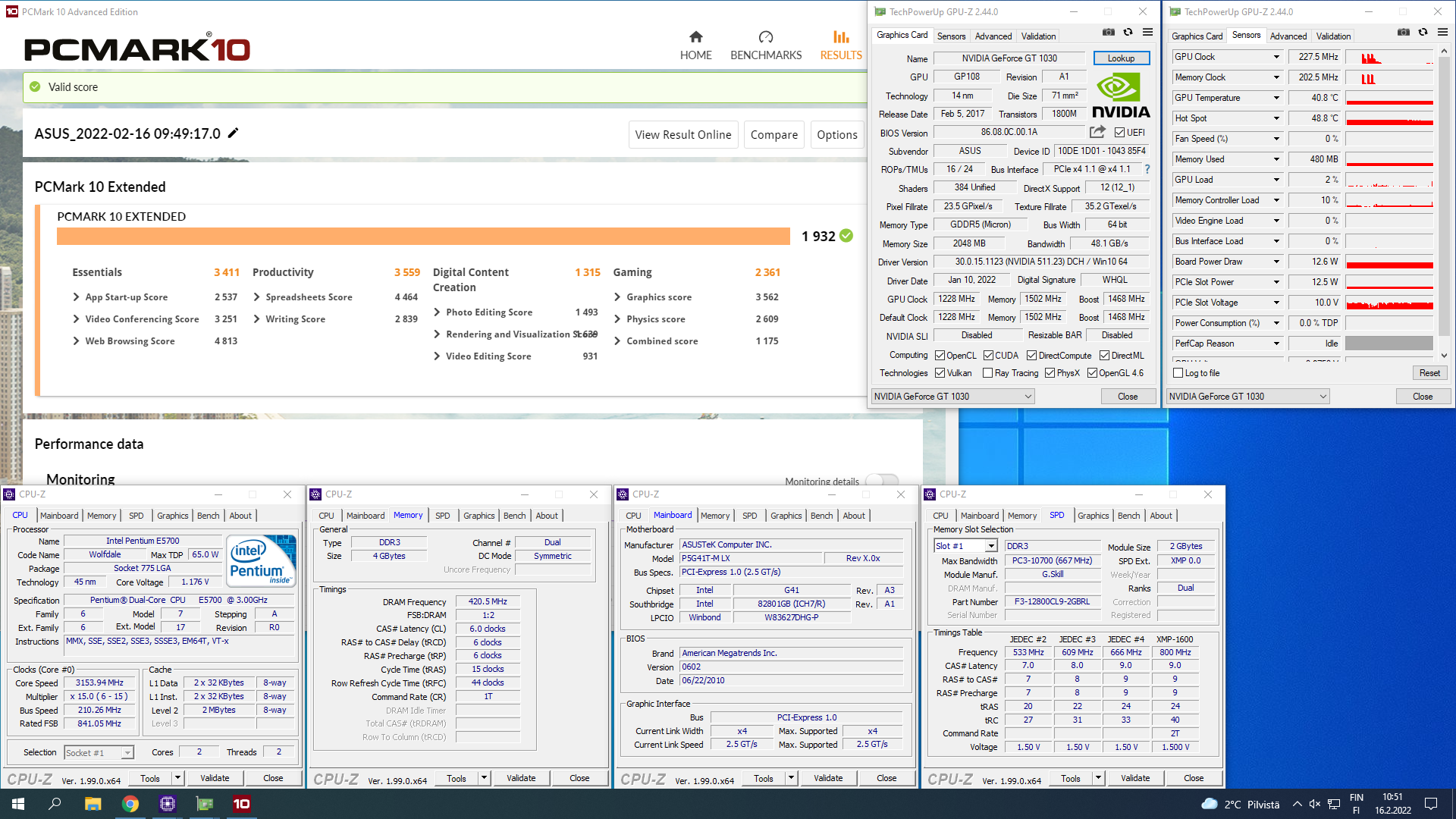Switch to CPU-Z from the taskbar
This screenshot has height=819, width=1456.
168,804
